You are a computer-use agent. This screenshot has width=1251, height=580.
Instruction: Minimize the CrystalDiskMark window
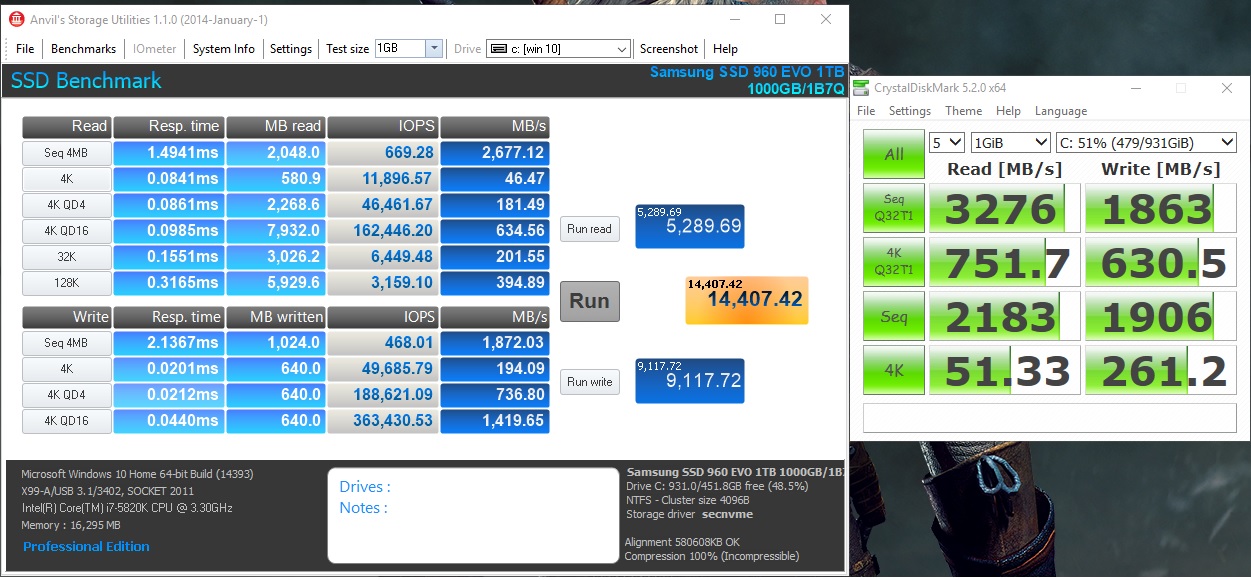click(1134, 88)
